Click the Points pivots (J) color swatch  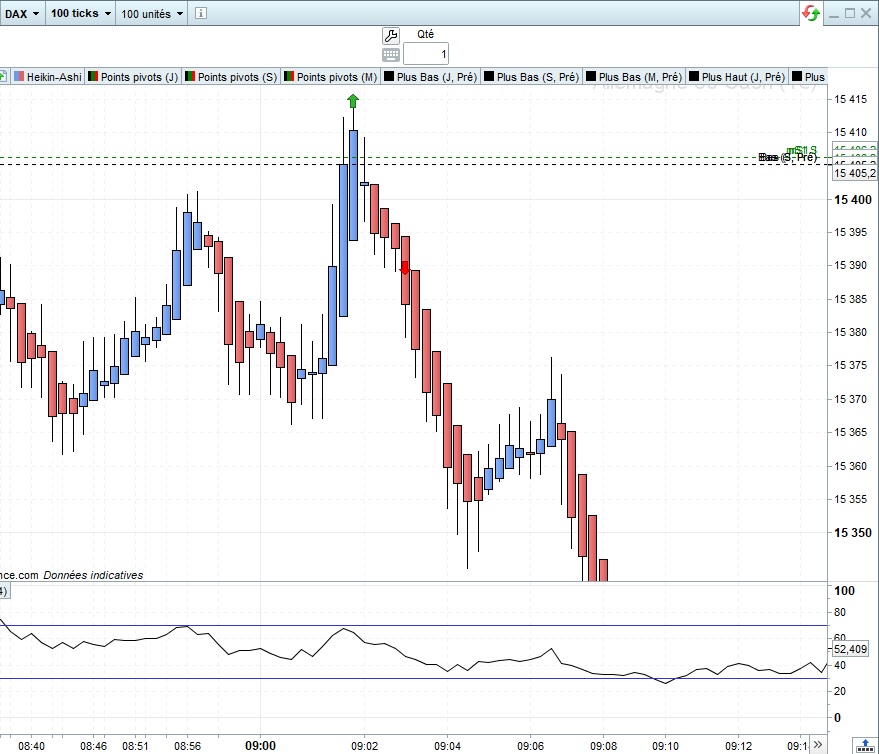coord(93,76)
